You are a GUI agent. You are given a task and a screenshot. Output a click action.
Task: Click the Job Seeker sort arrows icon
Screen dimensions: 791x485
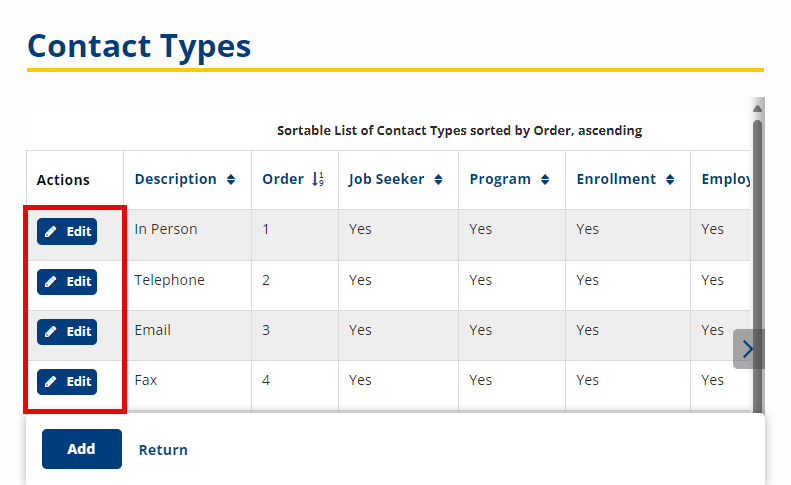[438, 180]
